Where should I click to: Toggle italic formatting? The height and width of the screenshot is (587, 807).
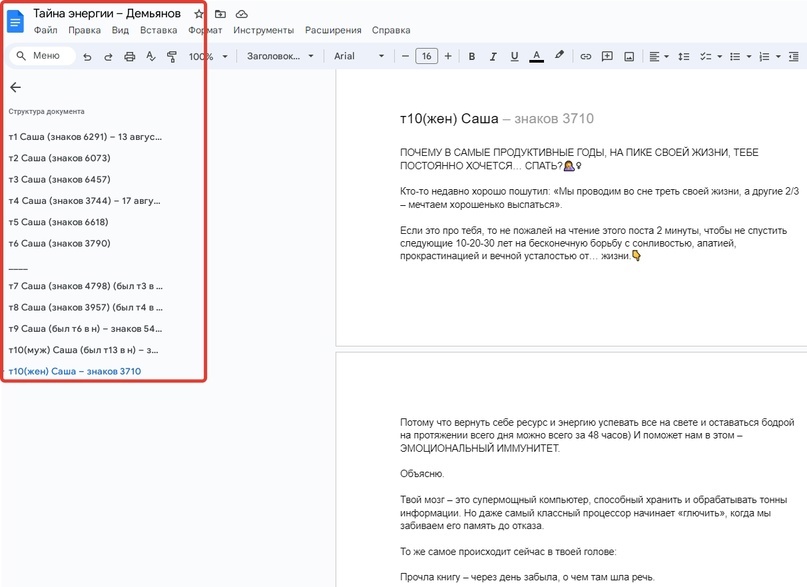[x=493, y=57]
